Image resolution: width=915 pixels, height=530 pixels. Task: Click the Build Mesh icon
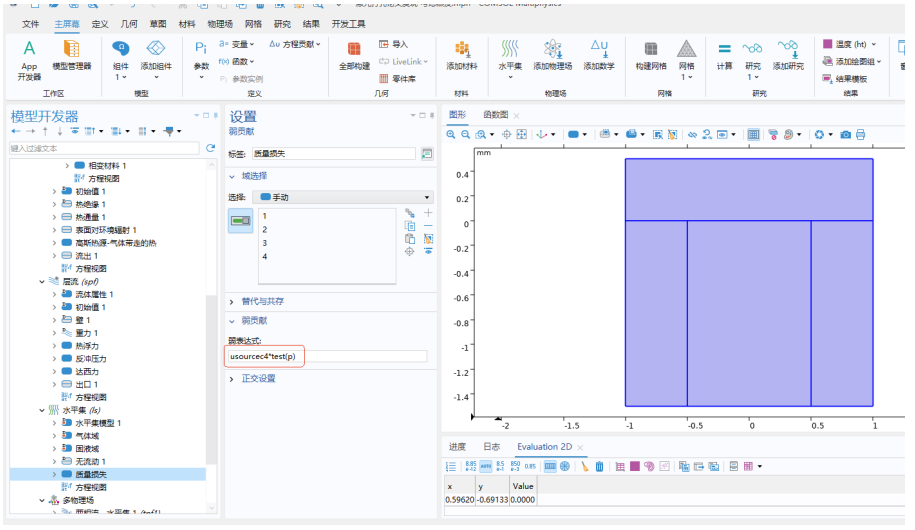coord(651,55)
